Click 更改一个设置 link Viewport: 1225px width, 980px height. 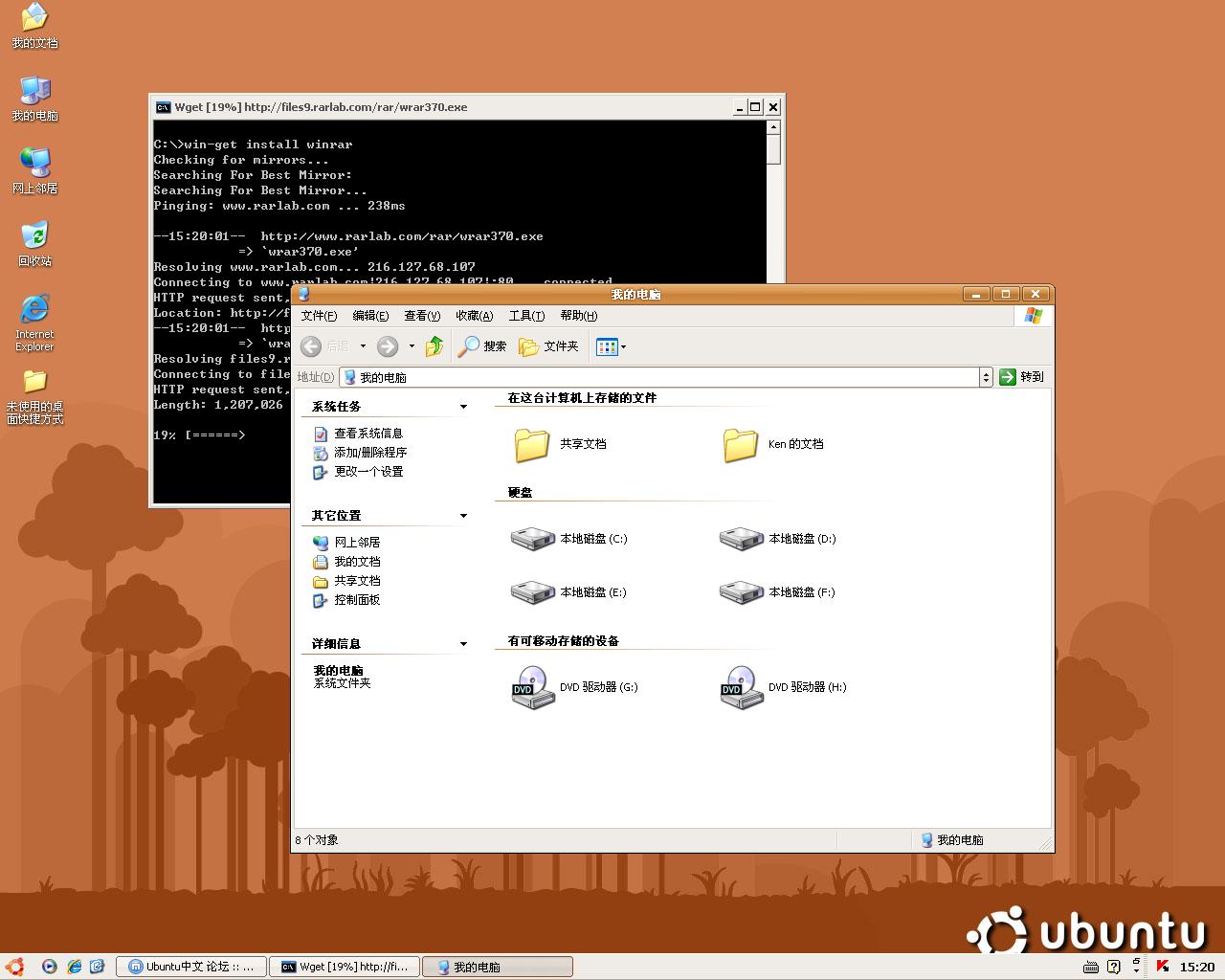tap(368, 472)
